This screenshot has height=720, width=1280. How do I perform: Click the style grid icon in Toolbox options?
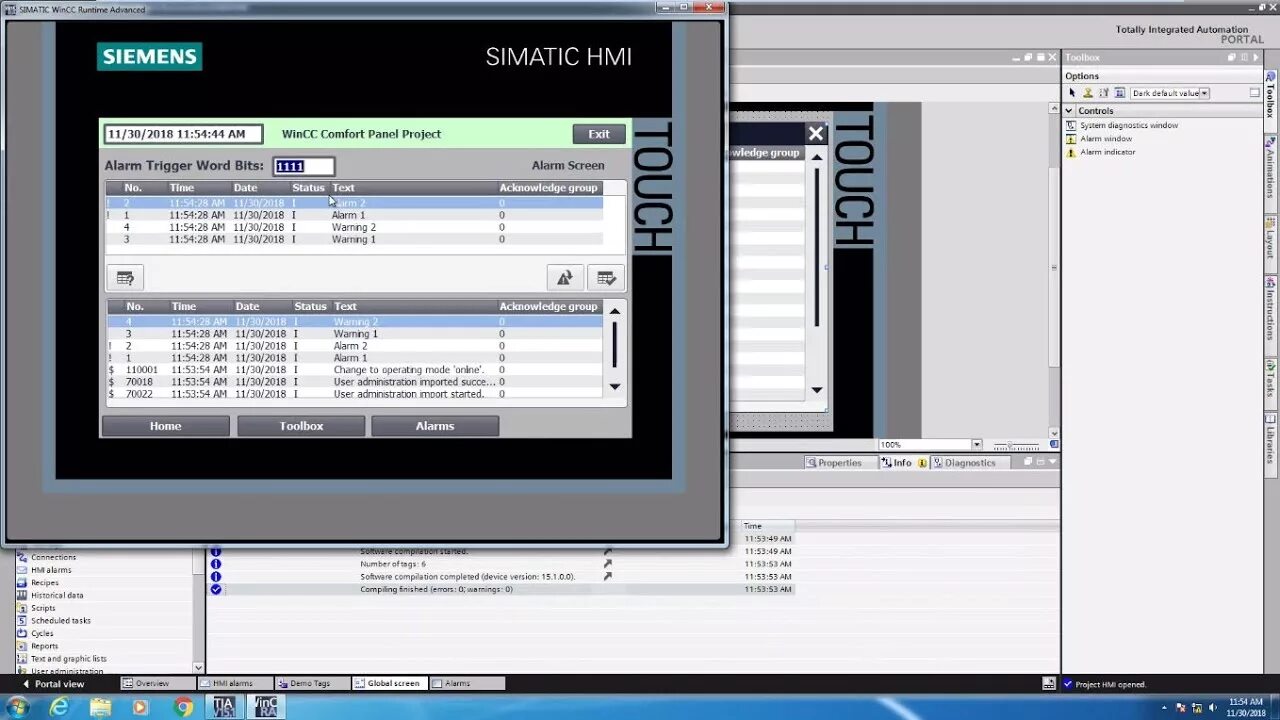pyautogui.click(x=1120, y=93)
